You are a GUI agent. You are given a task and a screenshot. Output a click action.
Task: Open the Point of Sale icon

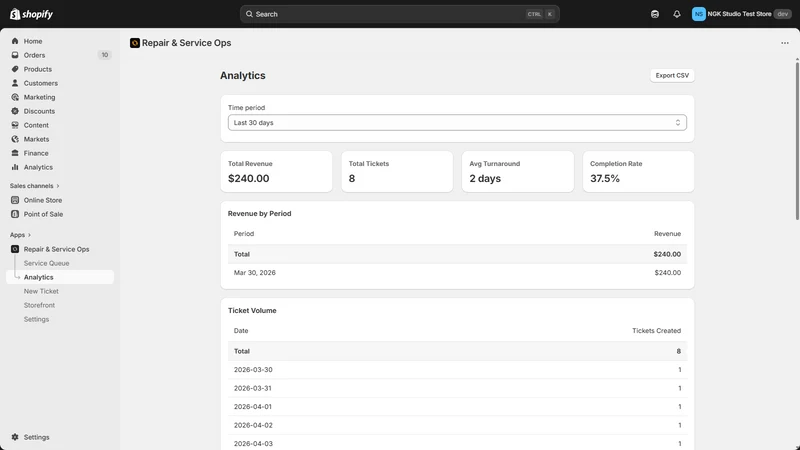point(15,214)
